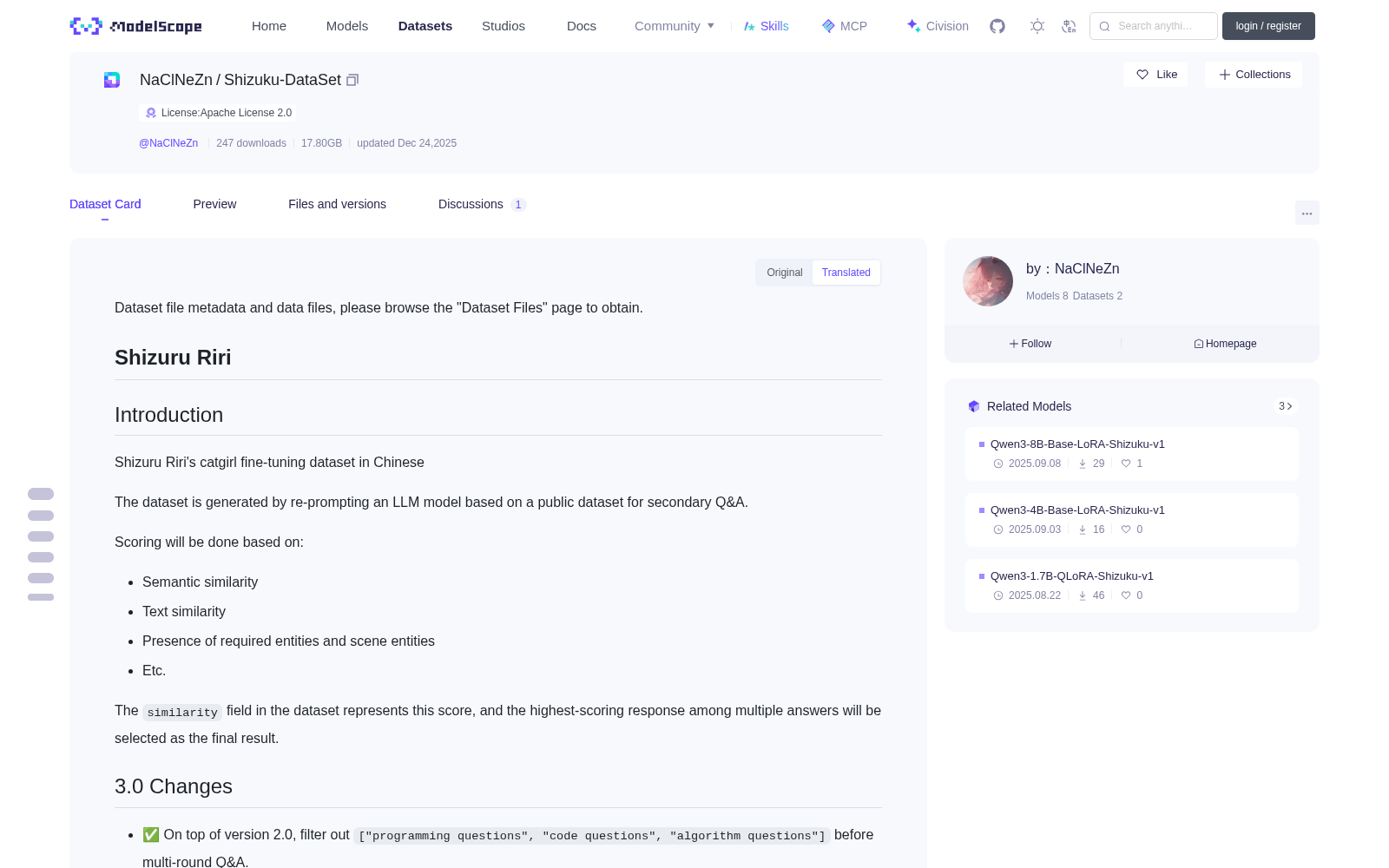Viewport: 1389px width, 868px height.
Task: Toggle the light/dark theme sun icon
Action: click(x=1037, y=26)
